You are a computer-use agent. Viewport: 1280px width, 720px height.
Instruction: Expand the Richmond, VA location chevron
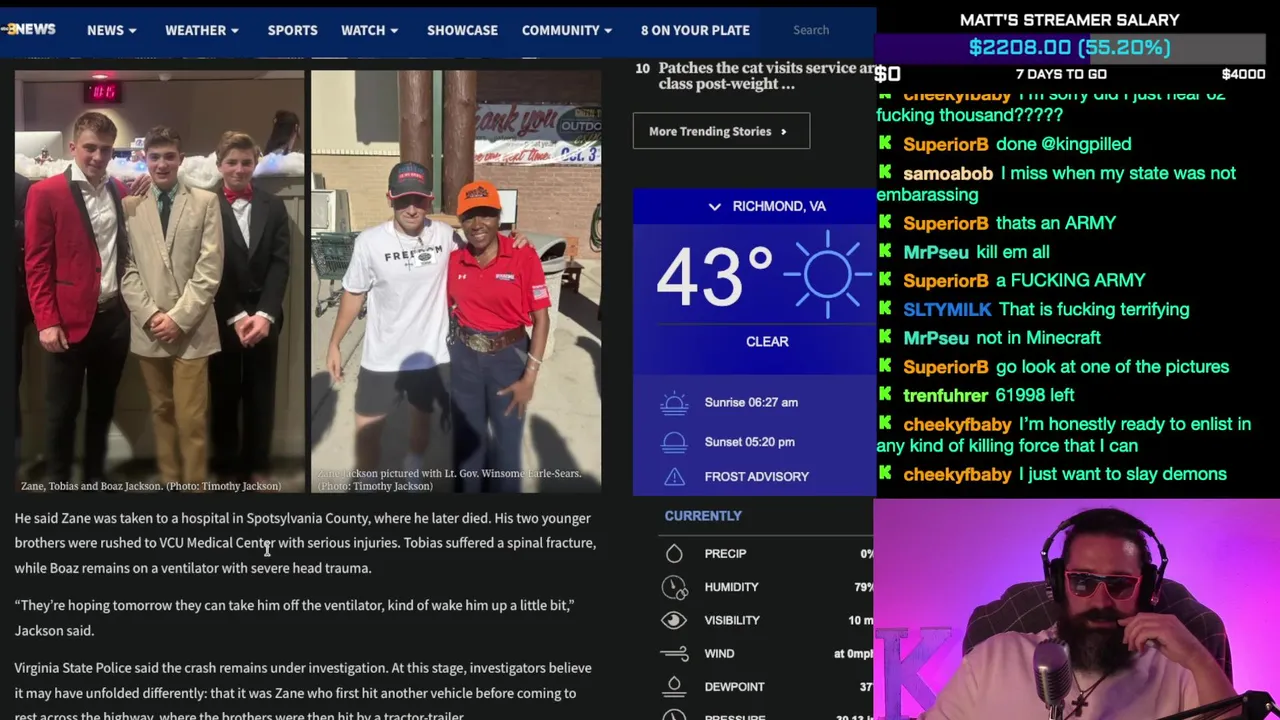pyautogui.click(x=714, y=206)
